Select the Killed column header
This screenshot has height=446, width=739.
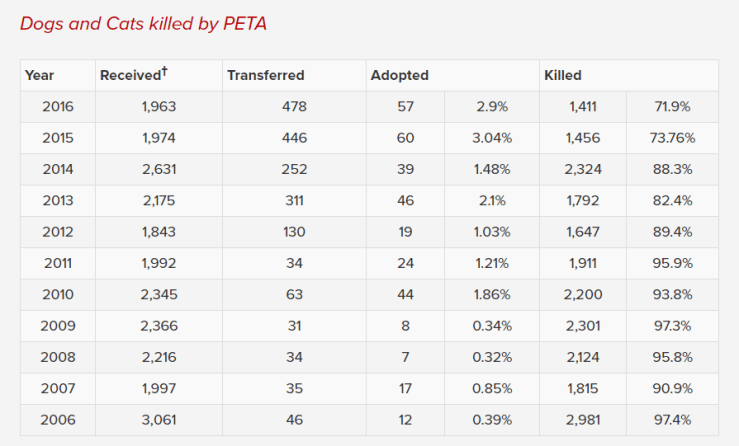(x=562, y=75)
